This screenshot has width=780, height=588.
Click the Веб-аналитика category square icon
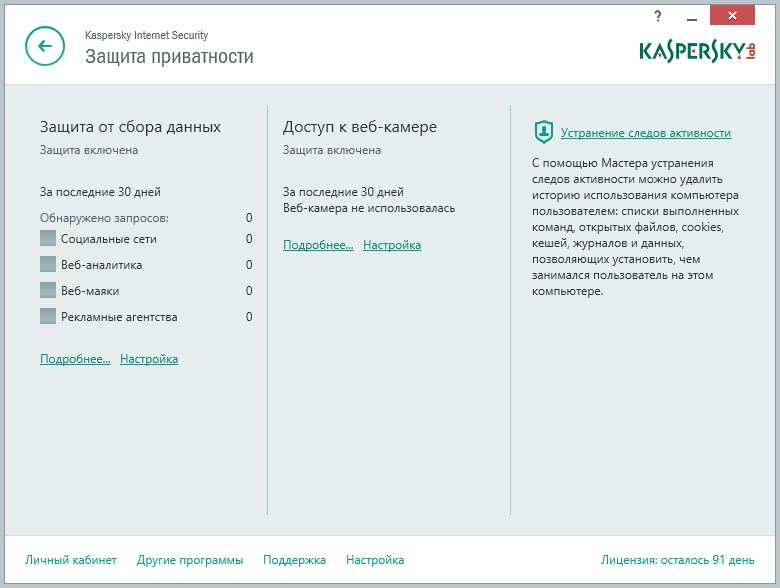pyautogui.click(x=48, y=264)
